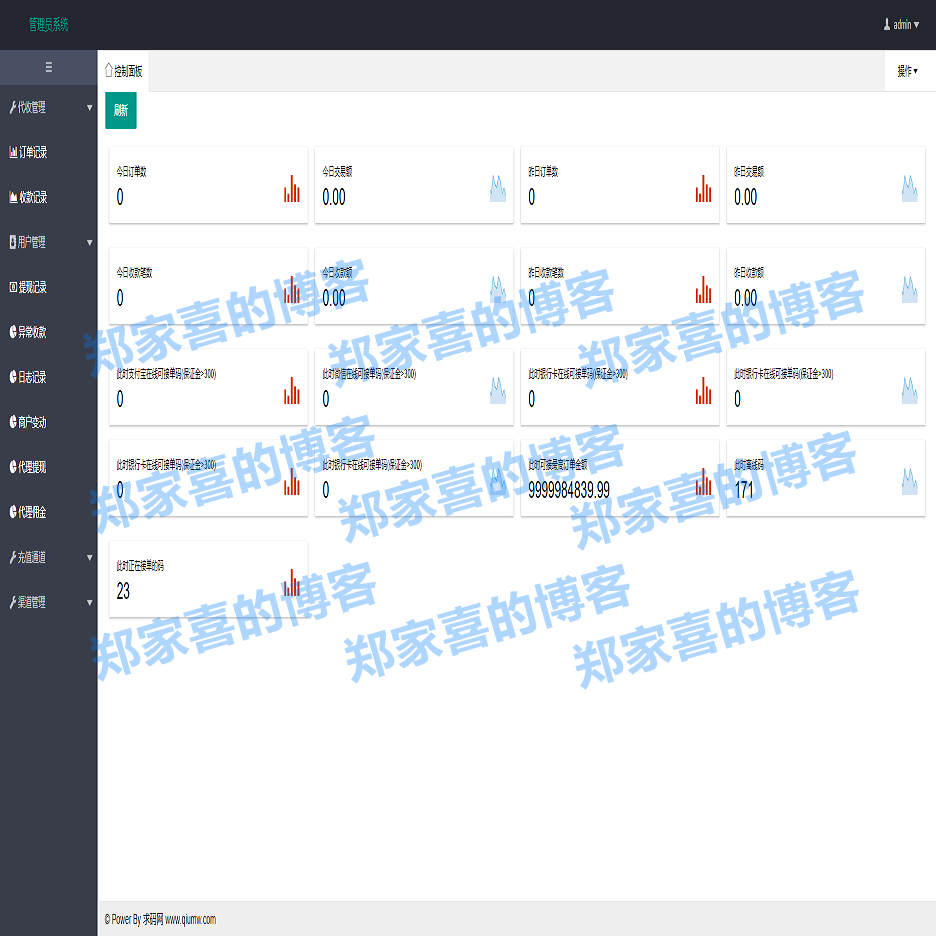Image resolution: width=936 pixels, height=936 pixels.
Task: Click the home icon on 控制面板 tab
Action: (109, 70)
